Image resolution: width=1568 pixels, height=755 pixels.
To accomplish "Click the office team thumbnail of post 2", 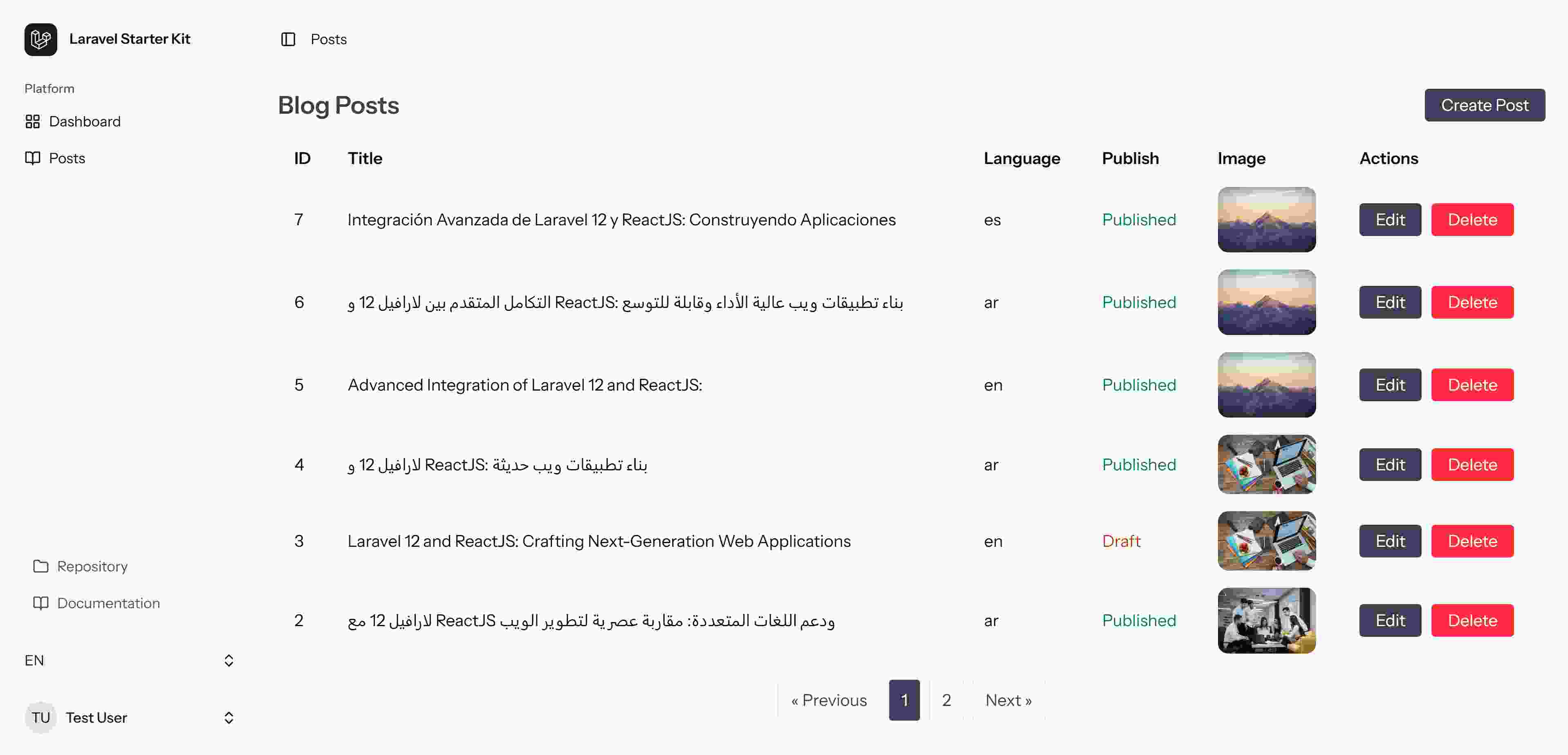I will tap(1266, 620).
